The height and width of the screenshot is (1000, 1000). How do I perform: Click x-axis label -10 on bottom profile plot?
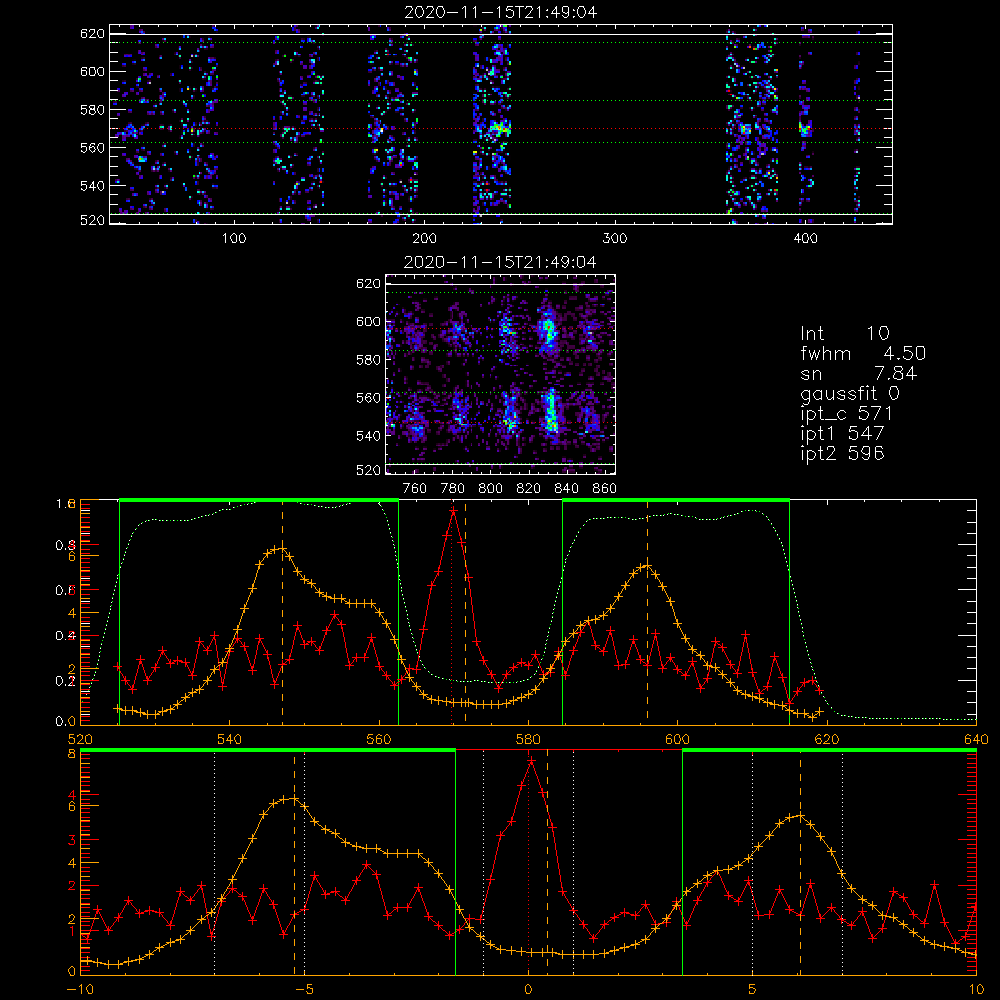click(x=80, y=990)
